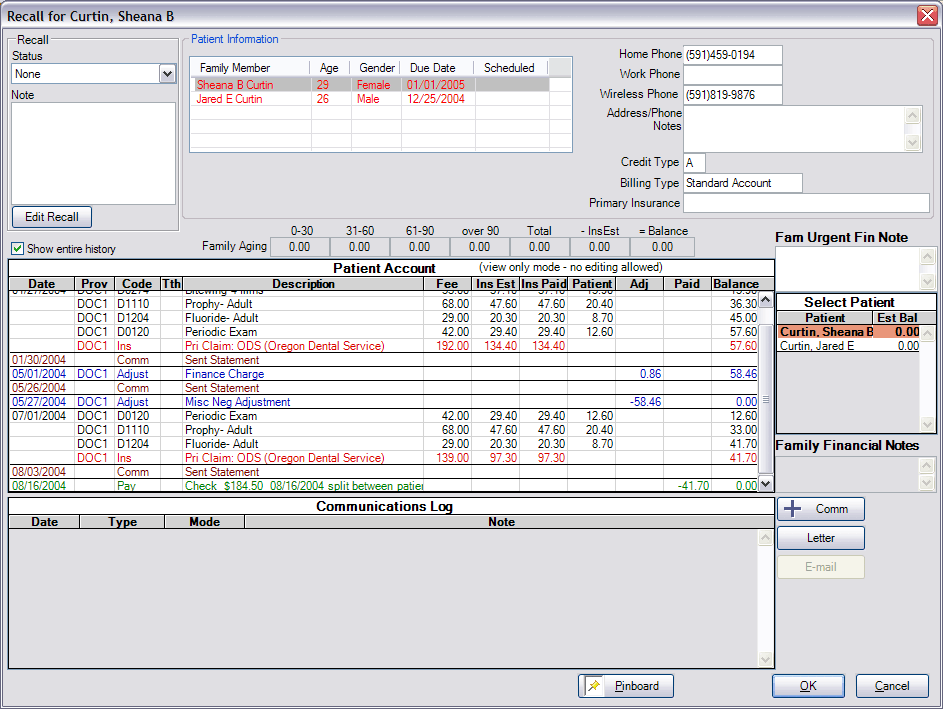Click the Comm button with plus icon
Image resolution: width=943 pixels, height=709 pixels.
(820, 509)
